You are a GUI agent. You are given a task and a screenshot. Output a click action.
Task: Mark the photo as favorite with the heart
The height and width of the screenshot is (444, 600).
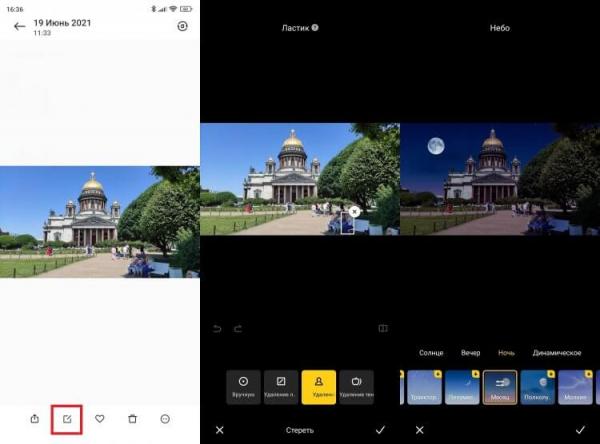tap(100, 419)
